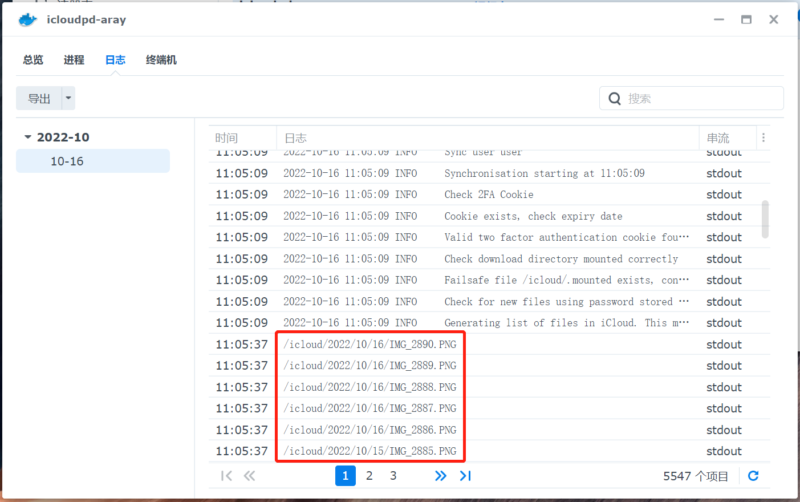The height and width of the screenshot is (502, 800).
Task: Select log entry IMG_2887.PNG
Action: pyautogui.click(x=489, y=409)
